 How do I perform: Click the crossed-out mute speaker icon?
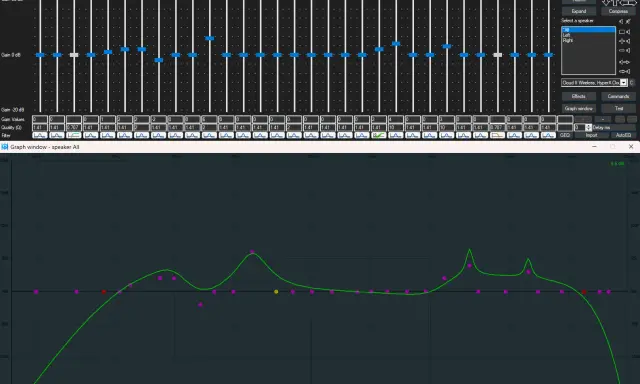(629, 21)
